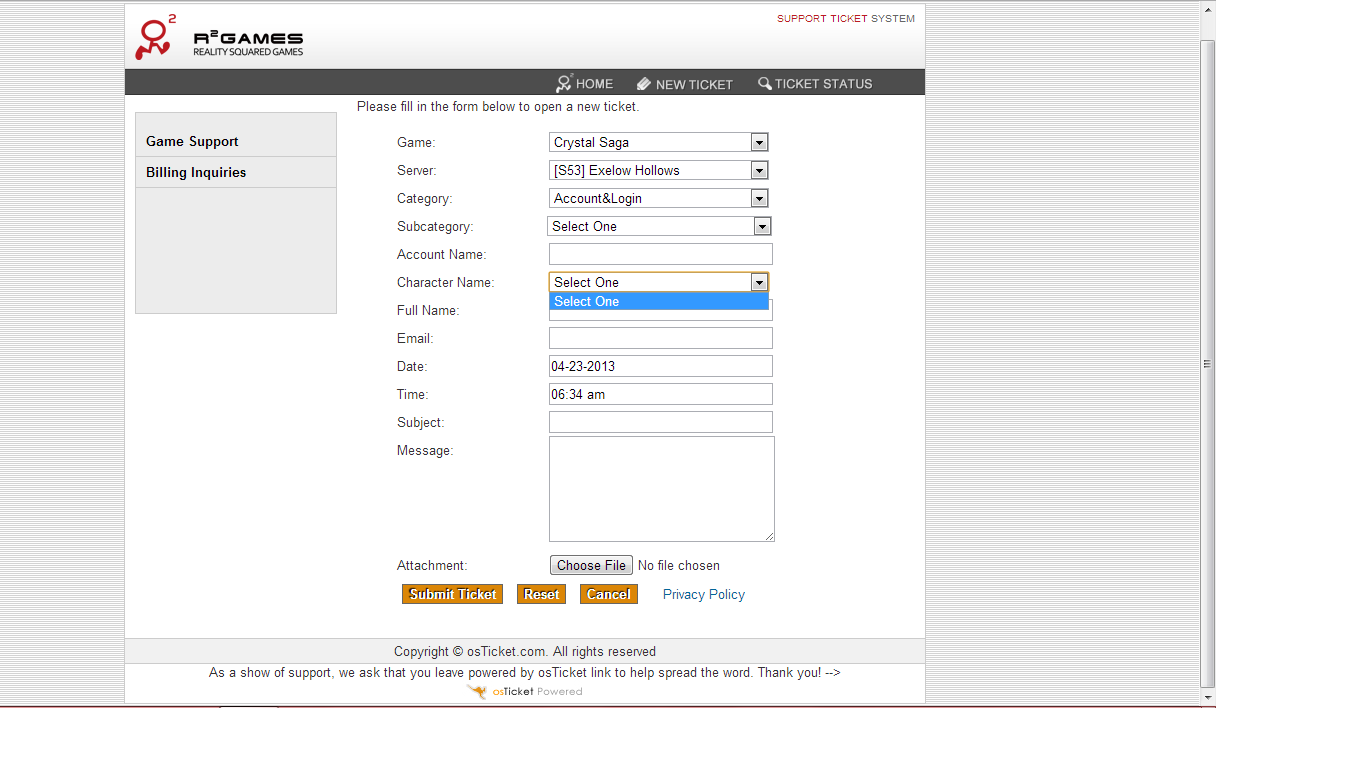Expand the Subcategory dropdown
The image size is (1366, 768).
coord(762,226)
